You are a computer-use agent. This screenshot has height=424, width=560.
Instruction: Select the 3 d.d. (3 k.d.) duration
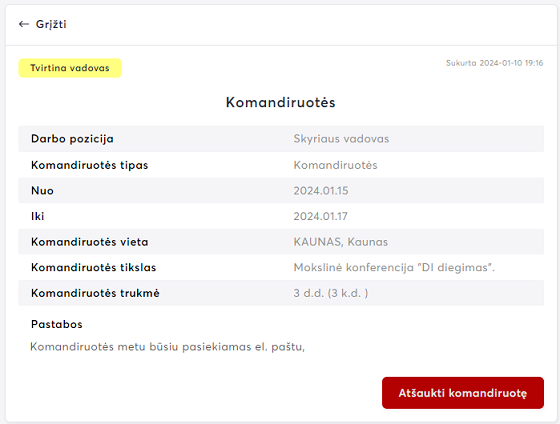point(331,293)
